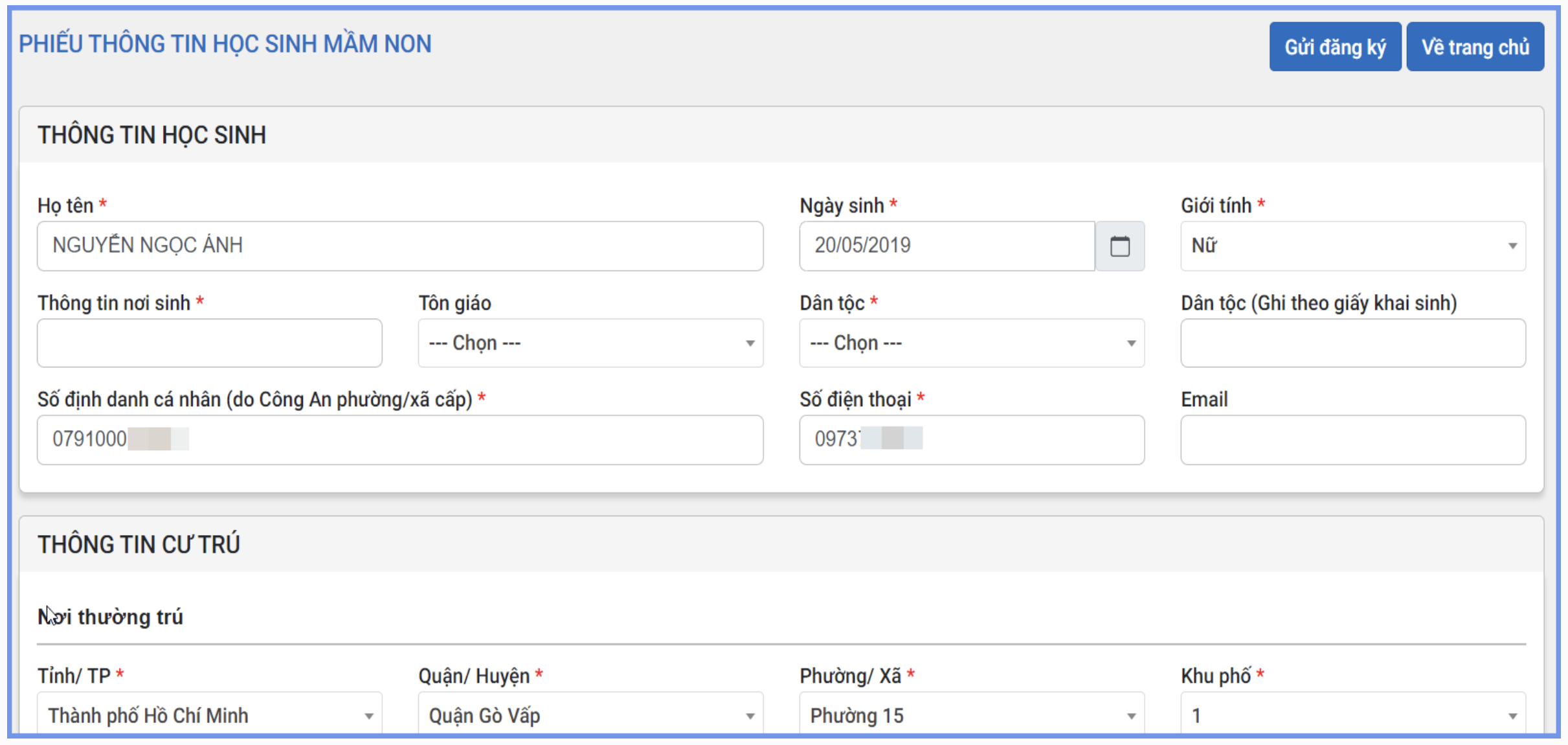
Task: Click the Khu phố dropdown arrow icon
Action: coord(1512,716)
